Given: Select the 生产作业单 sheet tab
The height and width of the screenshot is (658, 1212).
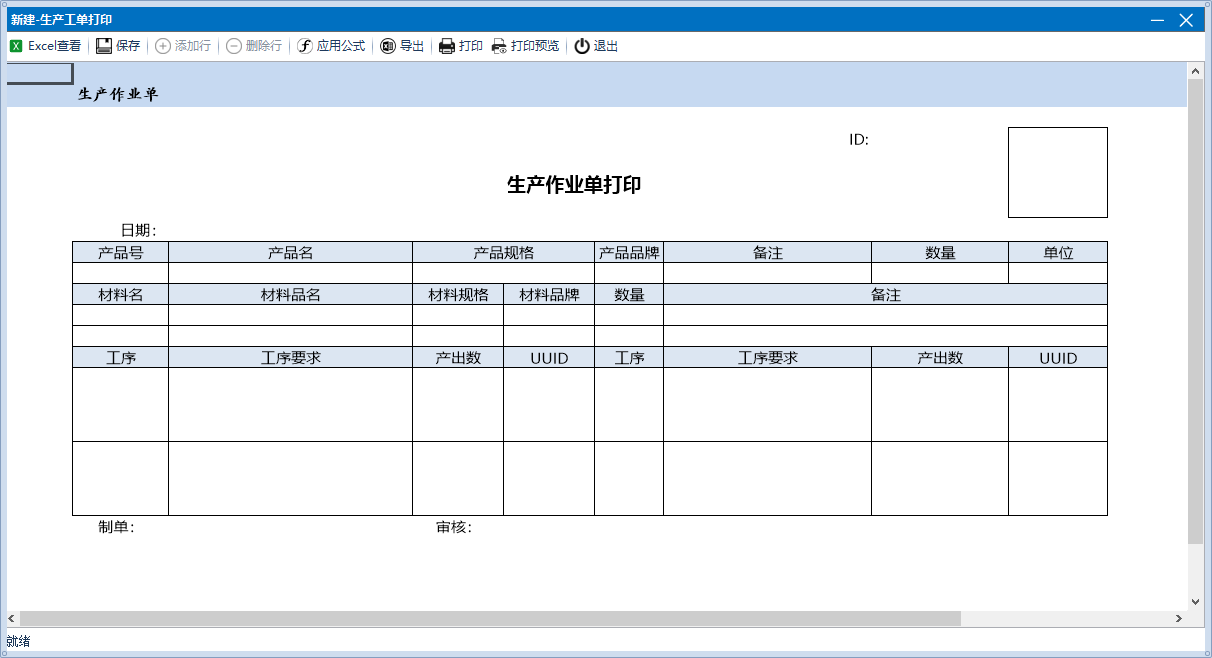Looking at the screenshot, I should 118,94.
